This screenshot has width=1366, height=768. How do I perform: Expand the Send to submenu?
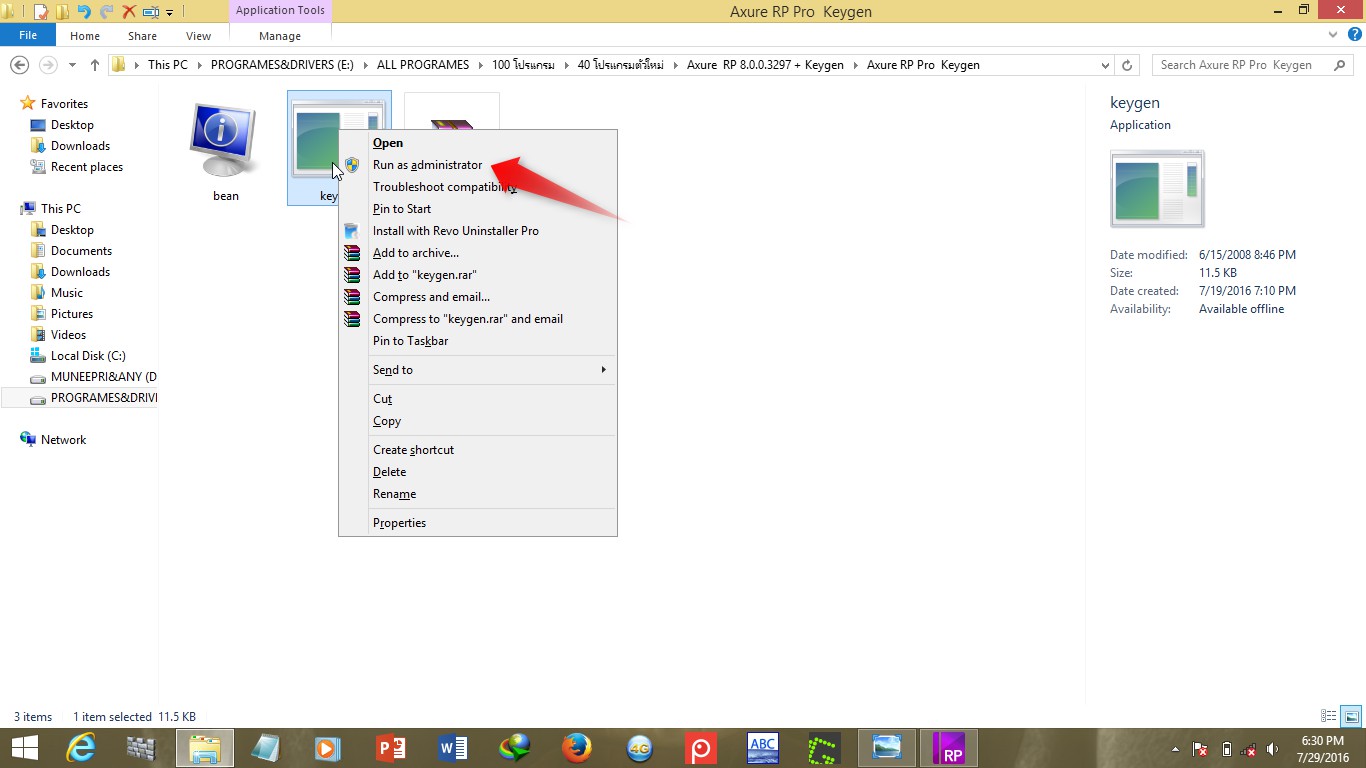coord(478,370)
